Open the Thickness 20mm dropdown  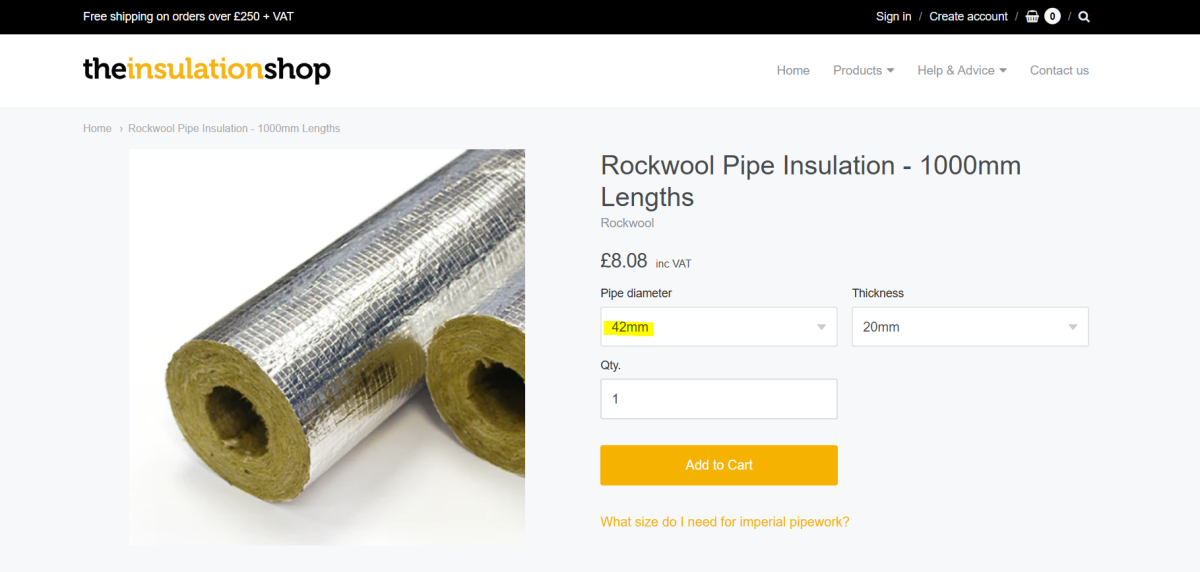pyautogui.click(x=970, y=327)
